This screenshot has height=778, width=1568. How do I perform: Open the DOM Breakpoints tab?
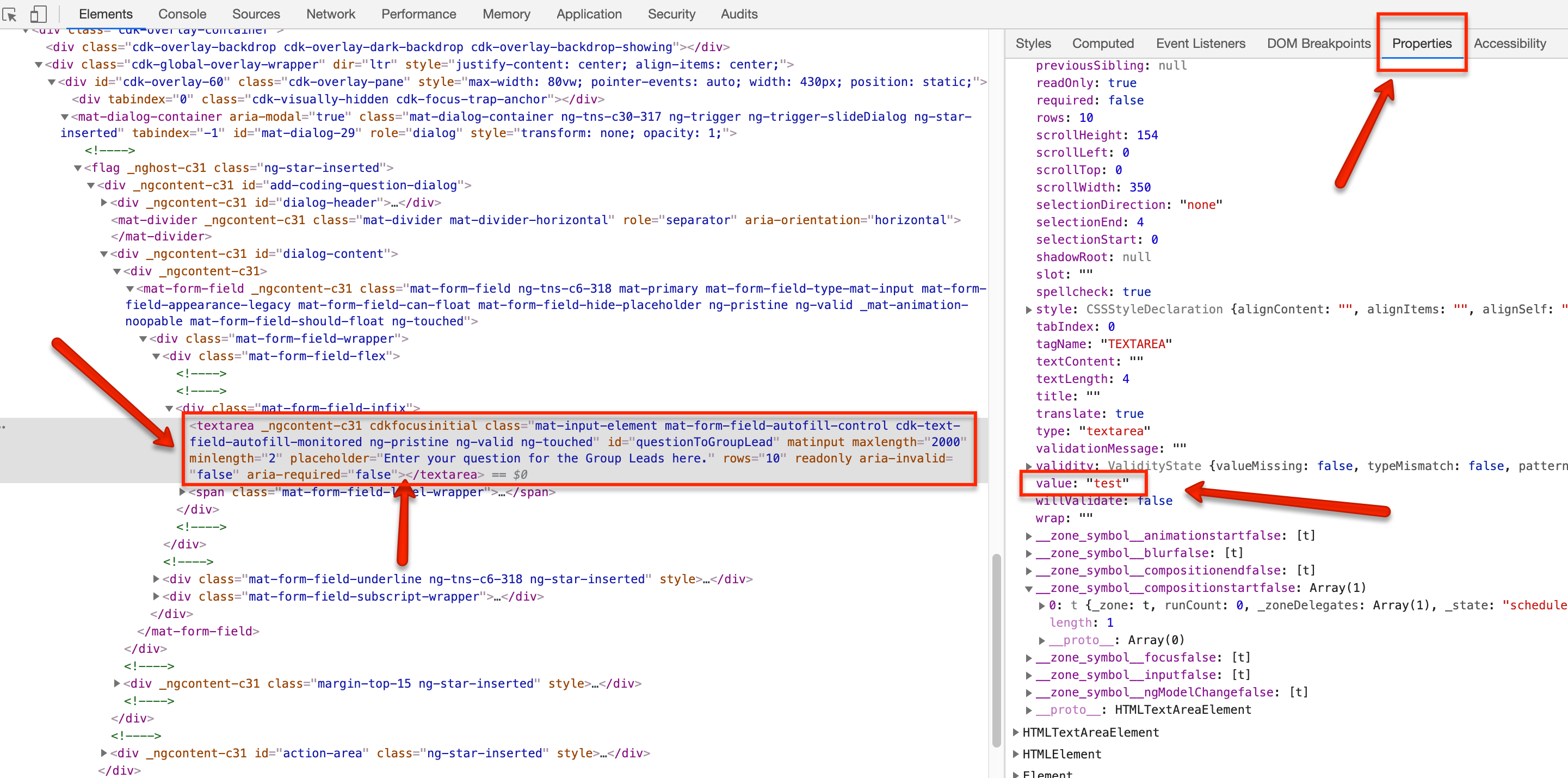(1318, 43)
